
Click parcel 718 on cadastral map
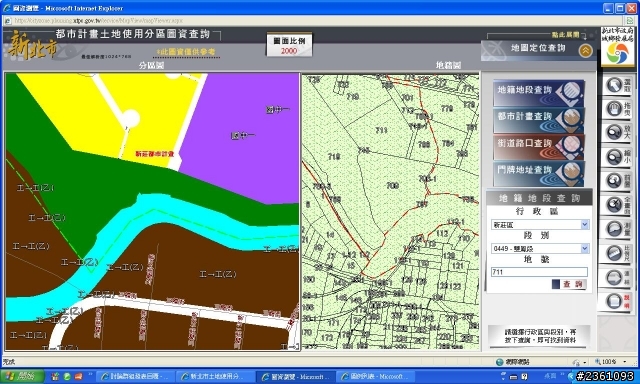(334, 156)
